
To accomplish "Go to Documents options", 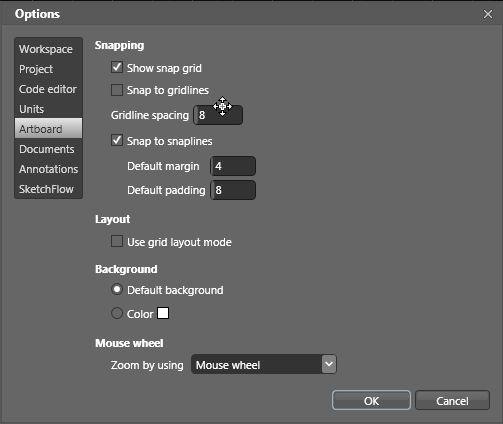I will (x=48, y=149).
